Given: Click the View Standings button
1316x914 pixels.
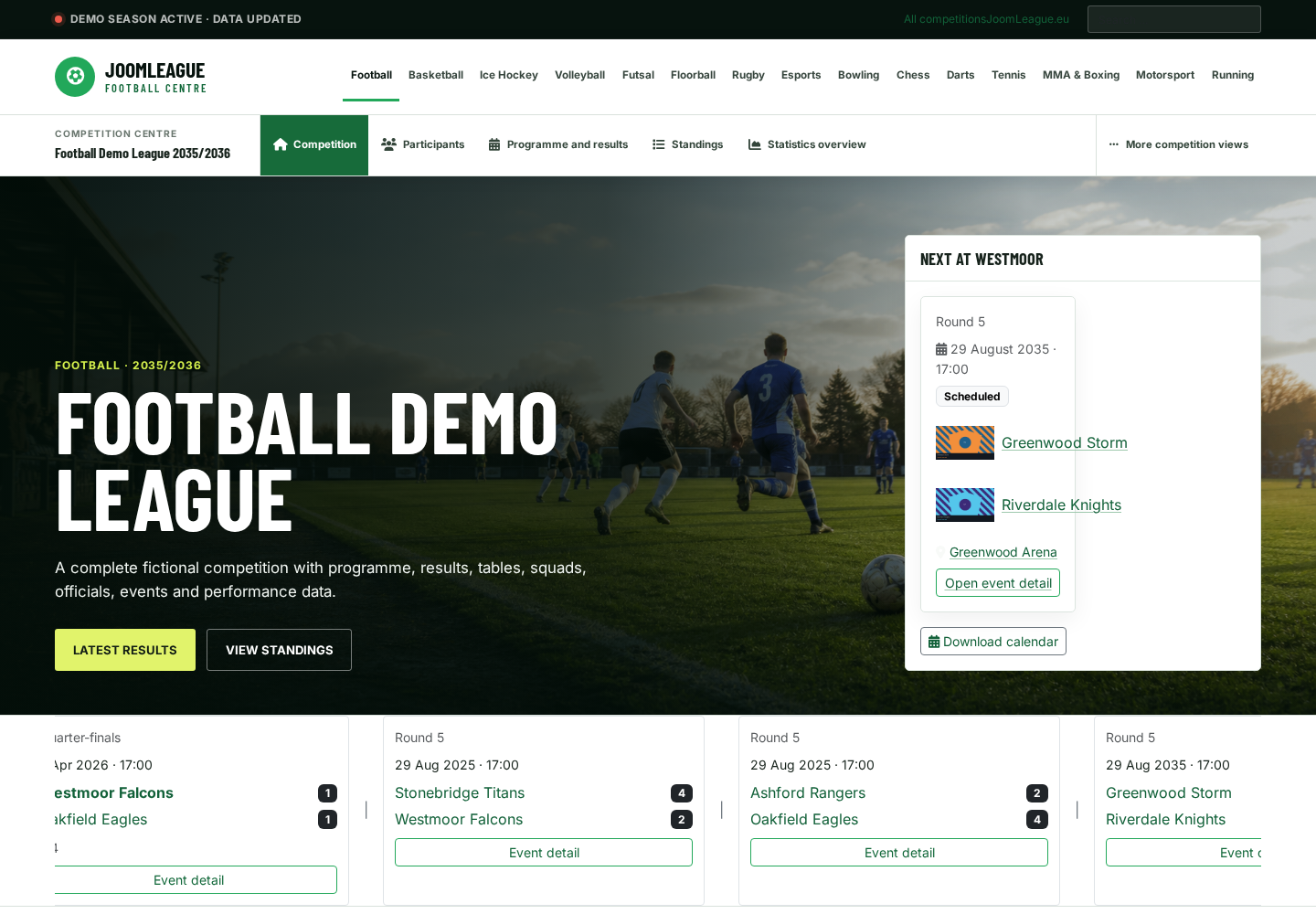Looking at the screenshot, I should (279, 650).
